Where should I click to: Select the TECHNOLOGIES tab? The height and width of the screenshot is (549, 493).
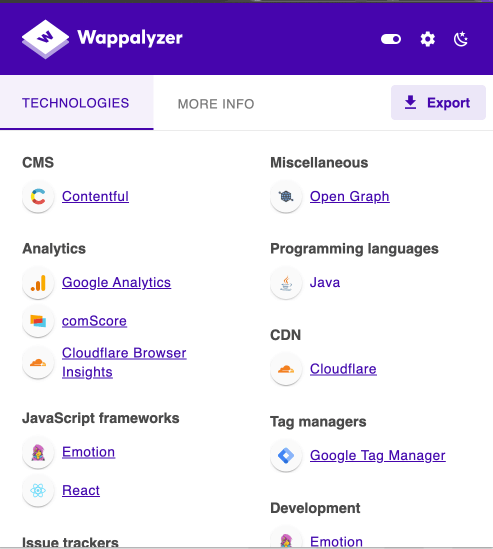point(76,103)
